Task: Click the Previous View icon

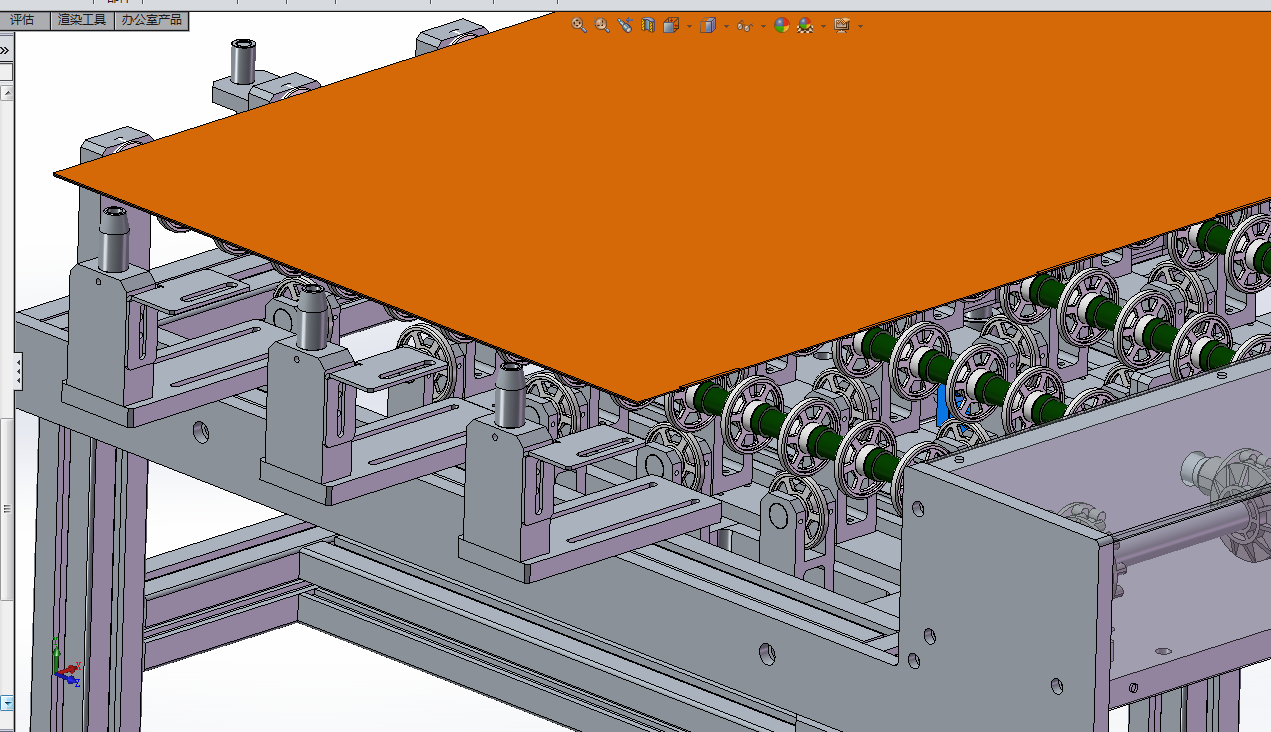Action: [x=625, y=26]
